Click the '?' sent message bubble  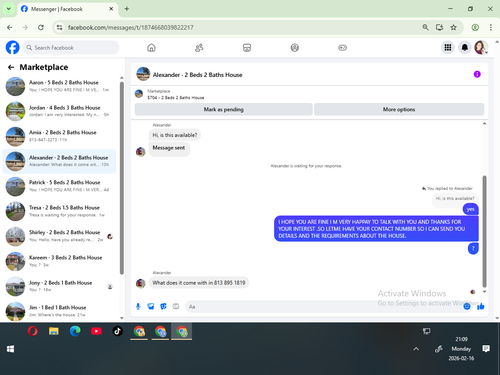(x=473, y=248)
